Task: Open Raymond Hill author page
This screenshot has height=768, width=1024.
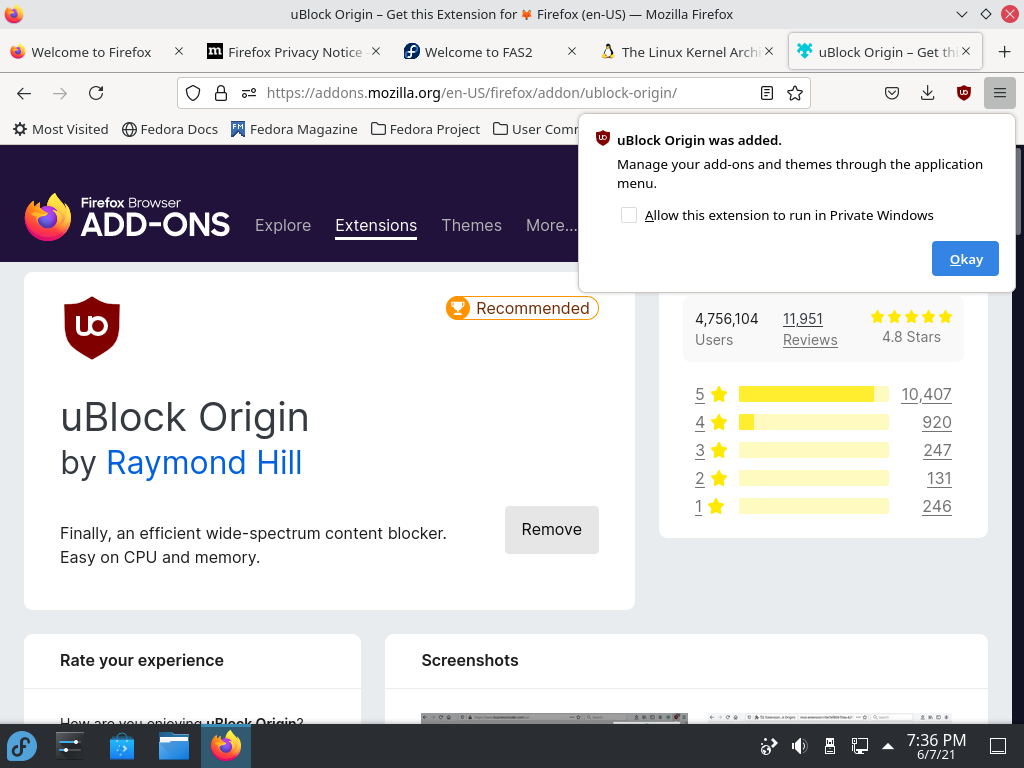Action: [x=204, y=463]
